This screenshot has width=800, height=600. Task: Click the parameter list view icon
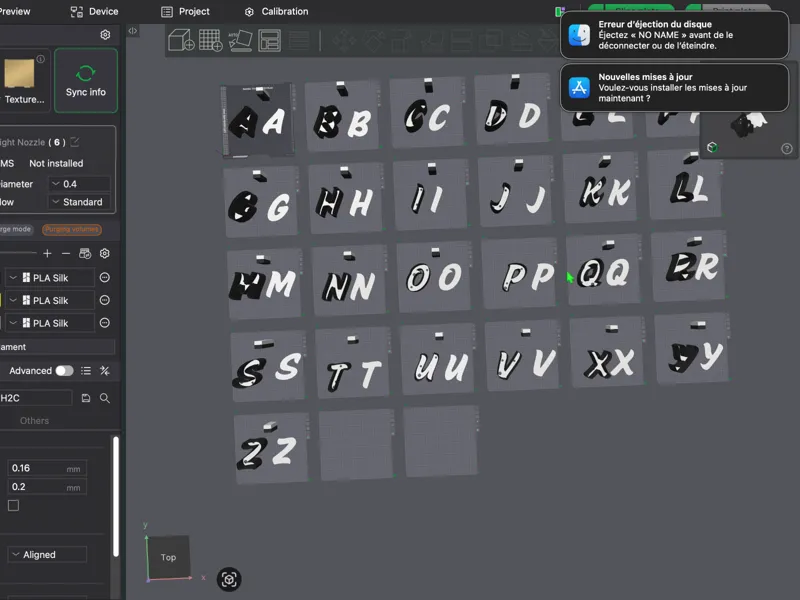[86, 370]
